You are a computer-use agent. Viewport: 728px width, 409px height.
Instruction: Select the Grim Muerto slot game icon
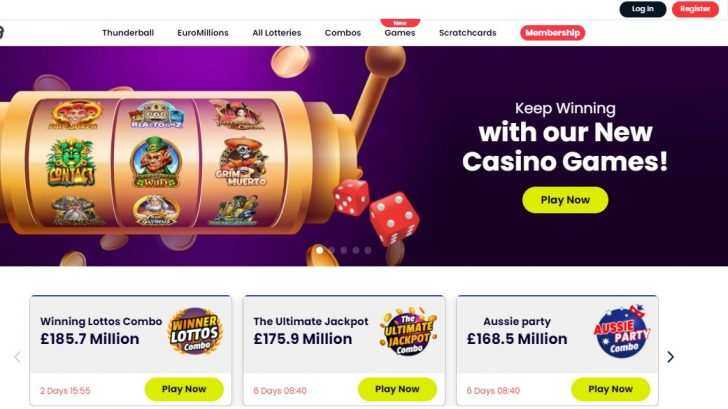(241, 162)
